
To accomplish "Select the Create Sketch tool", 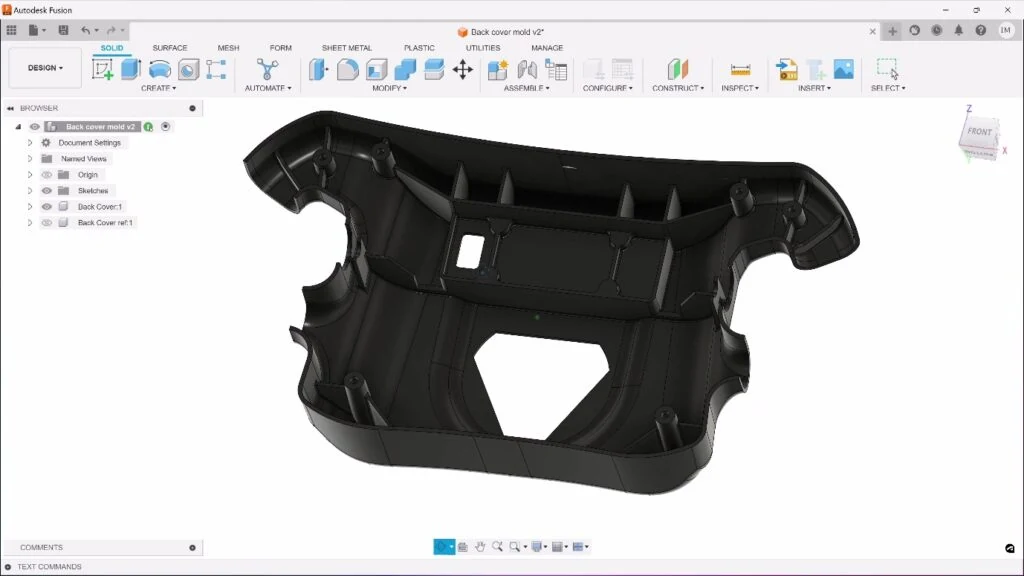I will click(103, 69).
